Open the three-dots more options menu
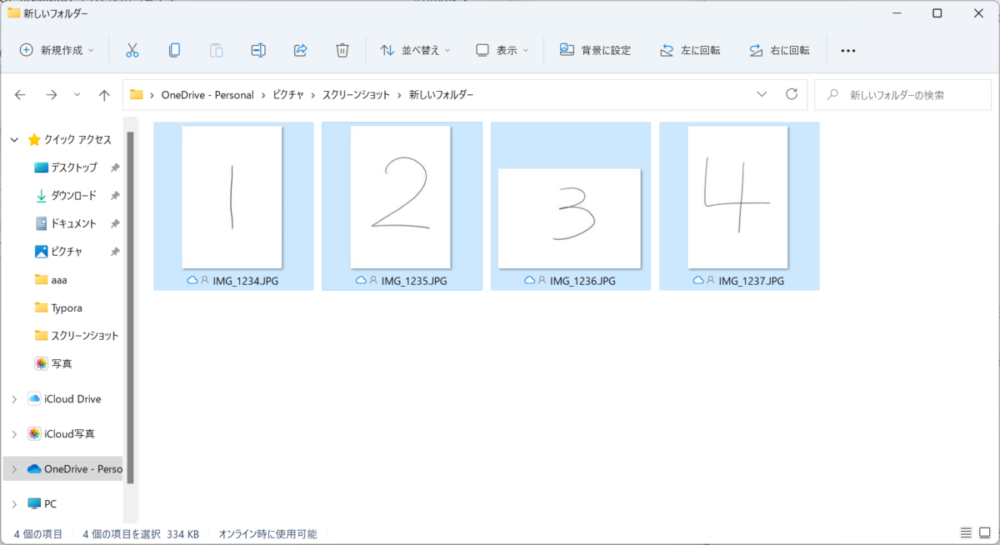Image resolution: width=1000 pixels, height=545 pixels. pyautogui.click(x=848, y=50)
